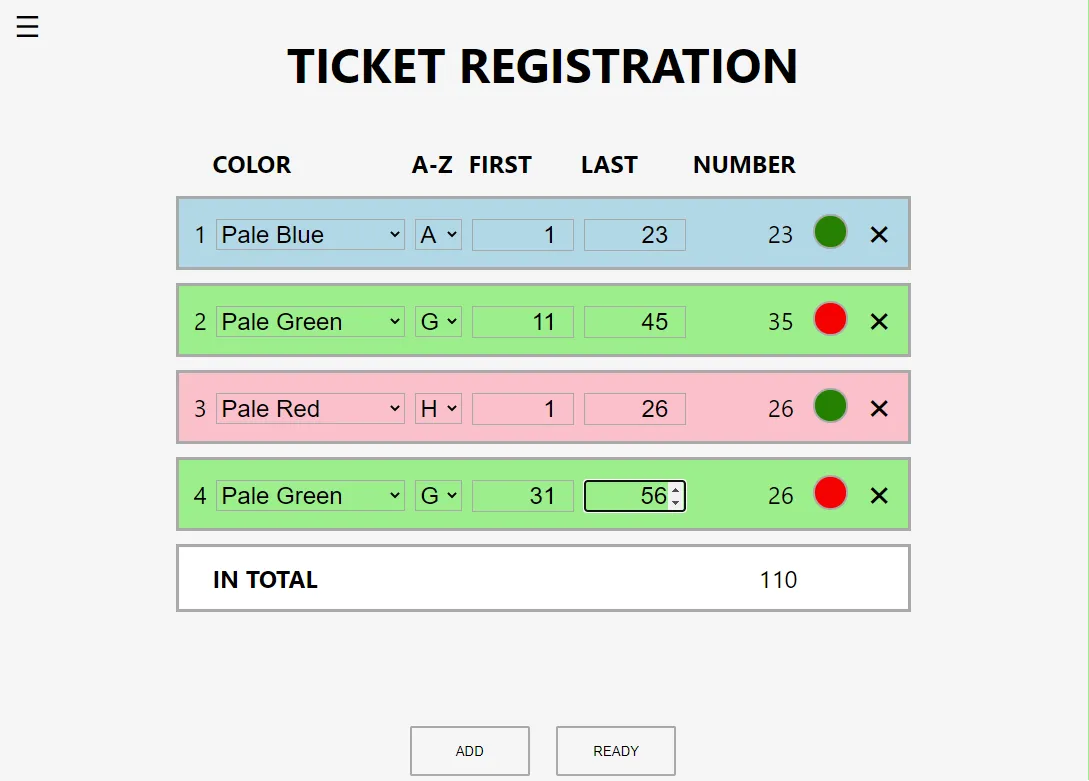Open row 4 letter G dropdown
The width and height of the screenshot is (1089, 781).
pyautogui.click(x=438, y=495)
